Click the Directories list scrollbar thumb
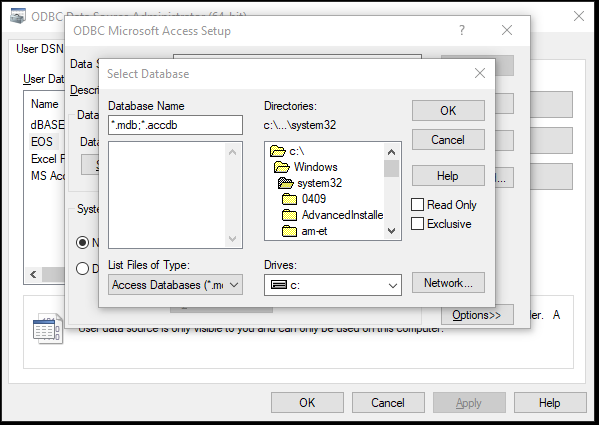Viewport: 599px width, 425px height. tap(391, 168)
